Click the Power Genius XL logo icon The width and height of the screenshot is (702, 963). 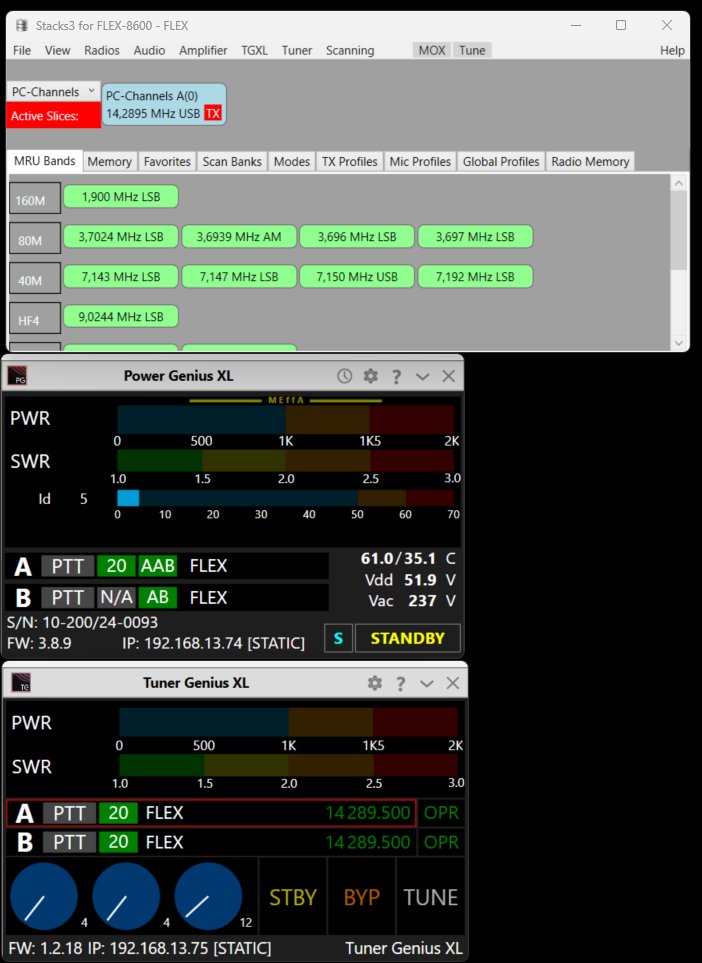(17, 376)
